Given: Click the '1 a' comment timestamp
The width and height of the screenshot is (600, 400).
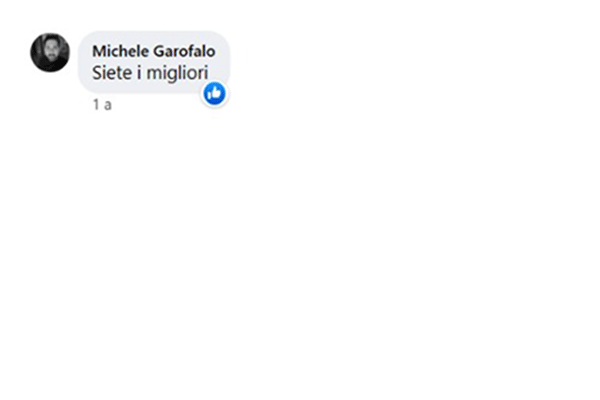Looking at the screenshot, I should pyautogui.click(x=102, y=104).
